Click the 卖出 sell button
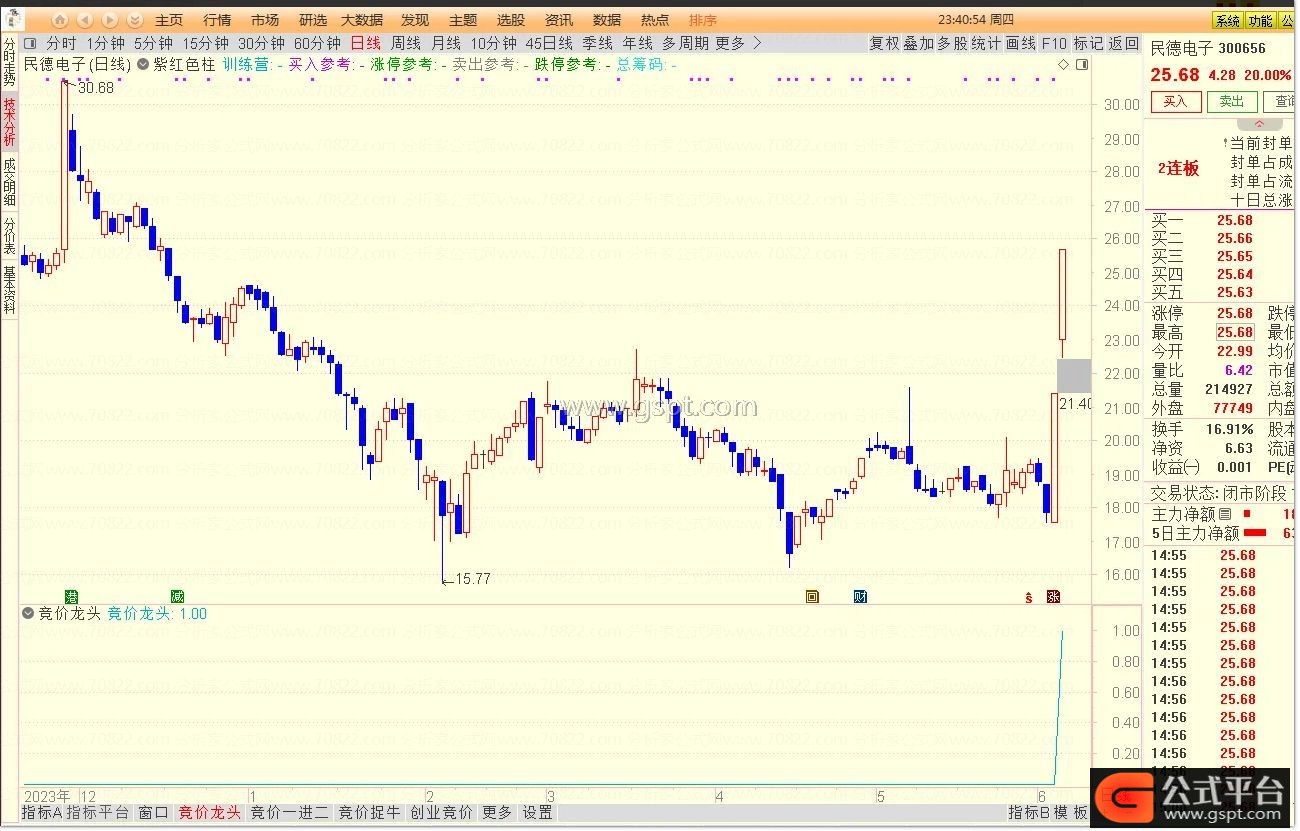This screenshot has height=831, width=1300. pos(1232,102)
